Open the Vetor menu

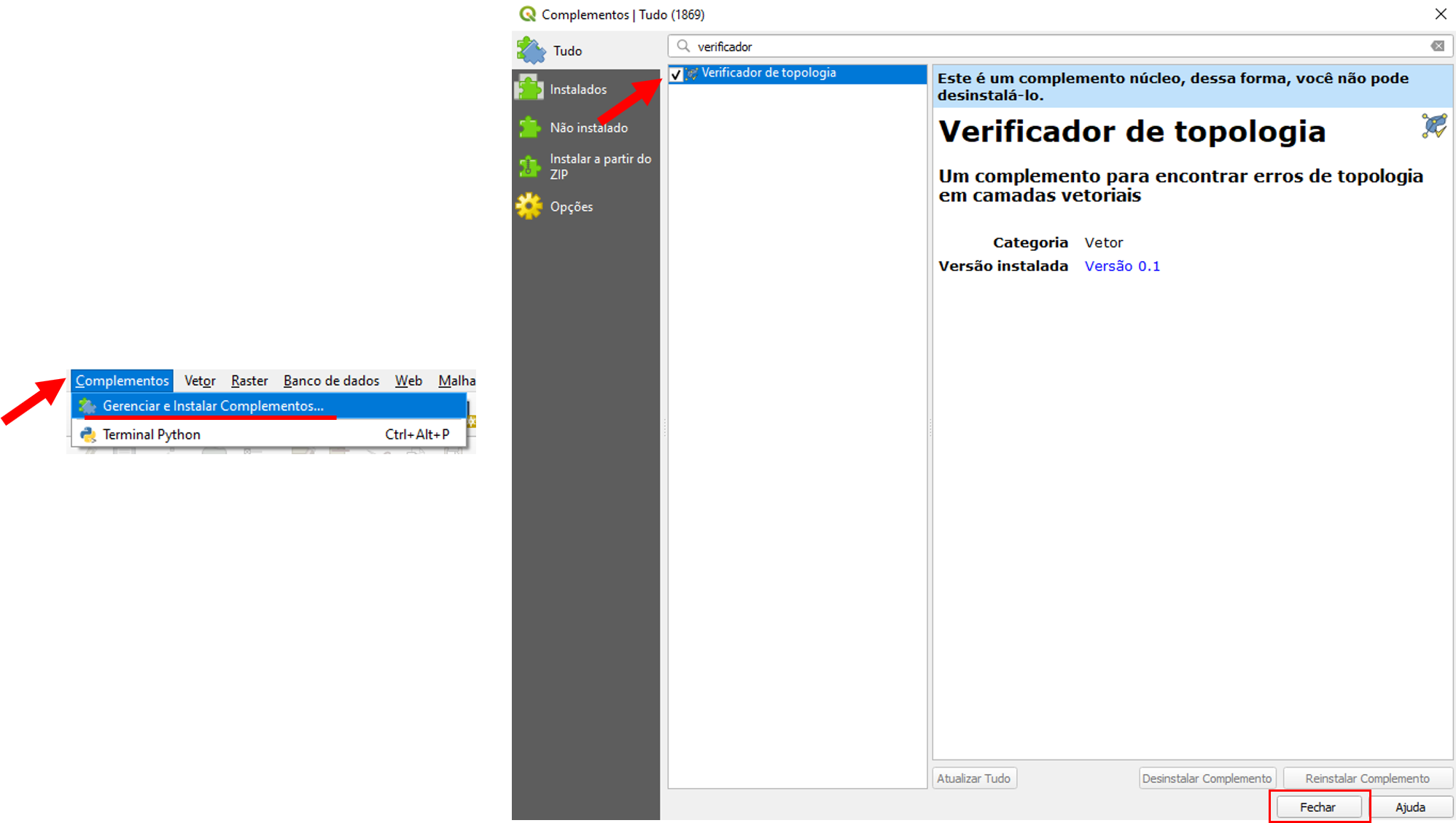pos(200,381)
